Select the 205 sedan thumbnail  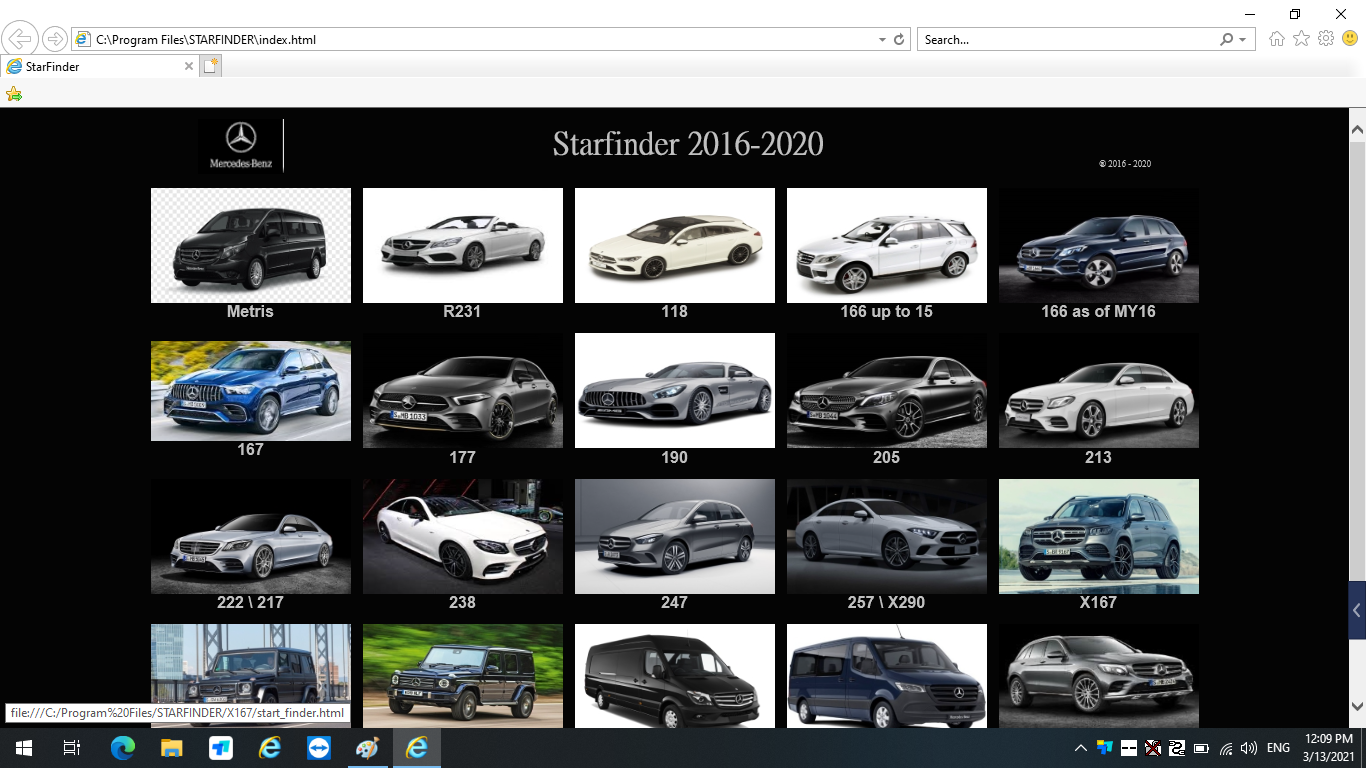pyautogui.click(x=887, y=391)
